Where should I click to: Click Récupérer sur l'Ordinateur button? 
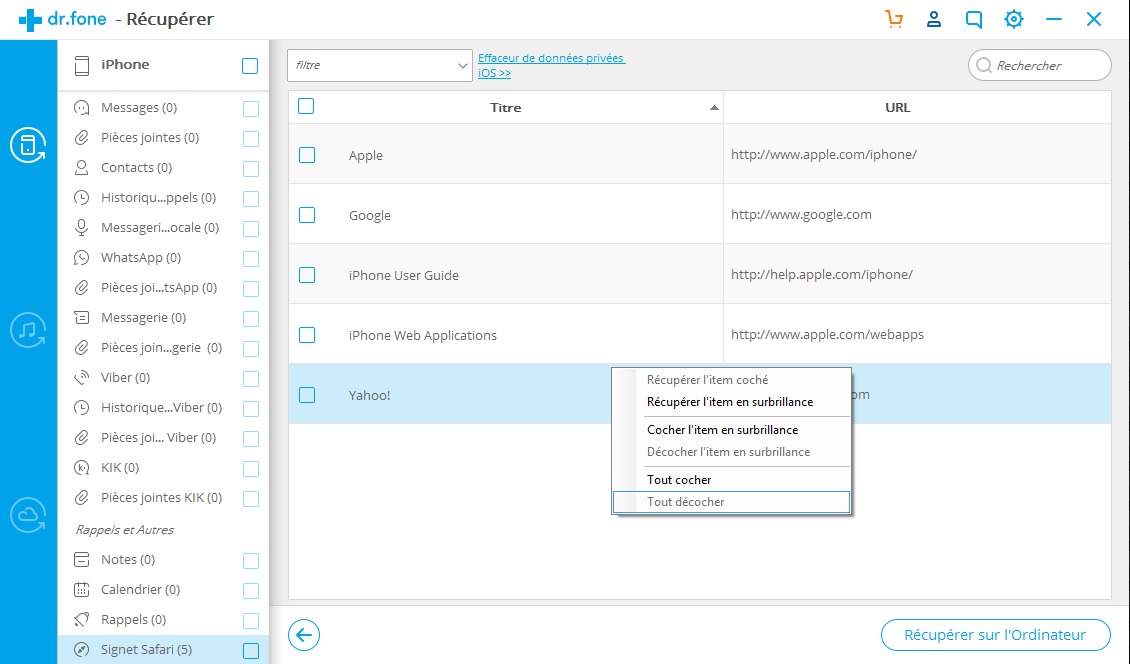pyautogui.click(x=995, y=635)
